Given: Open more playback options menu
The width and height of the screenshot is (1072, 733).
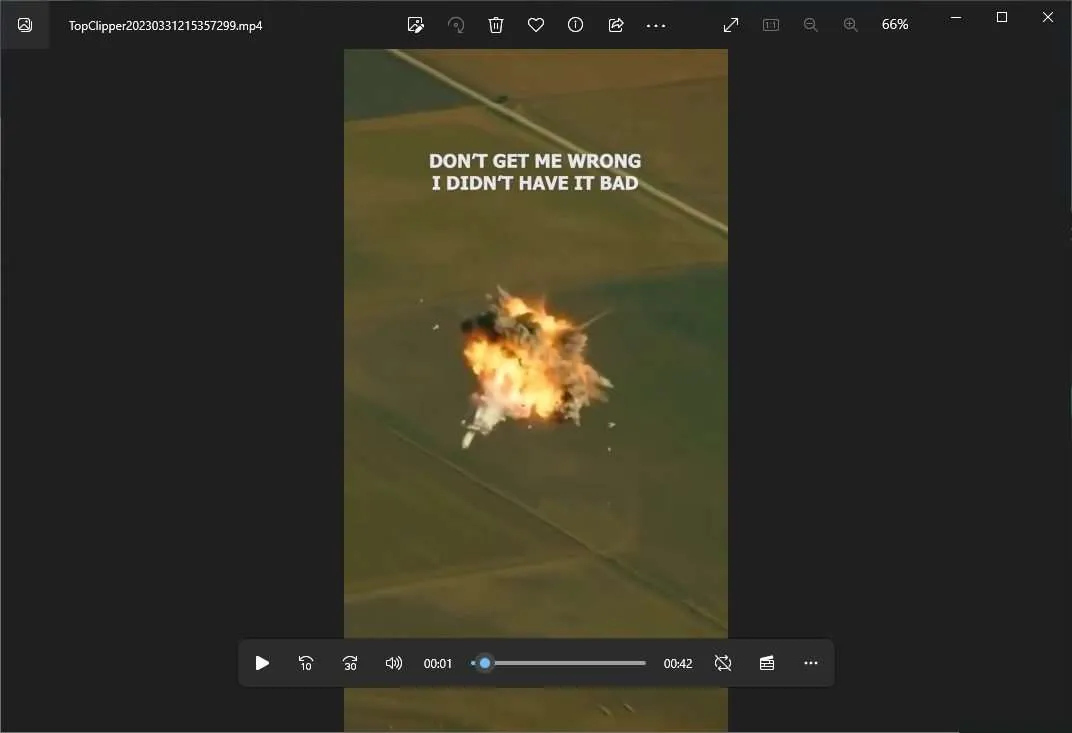Looking at the screenshot, I should [811, 663].
